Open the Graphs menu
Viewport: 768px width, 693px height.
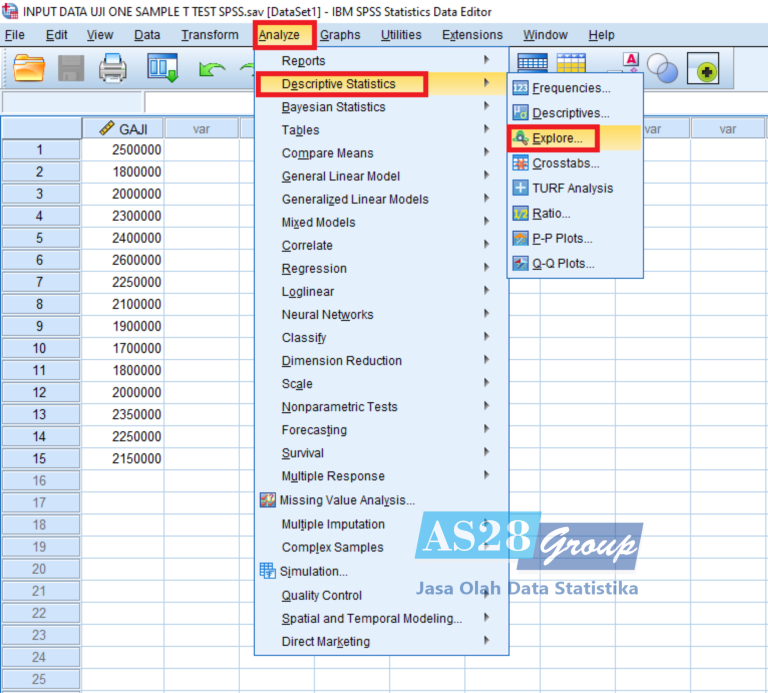340,35
